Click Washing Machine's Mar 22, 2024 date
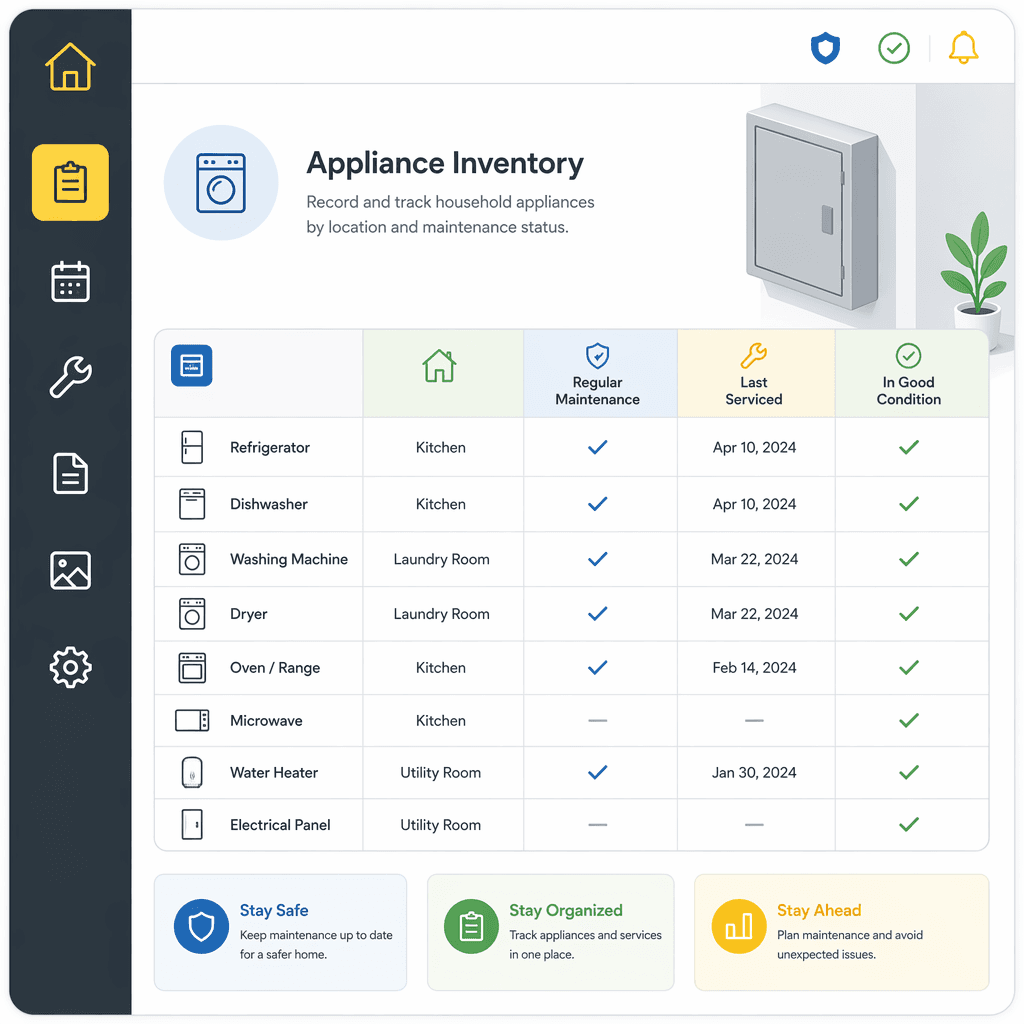 coord(754,559)
